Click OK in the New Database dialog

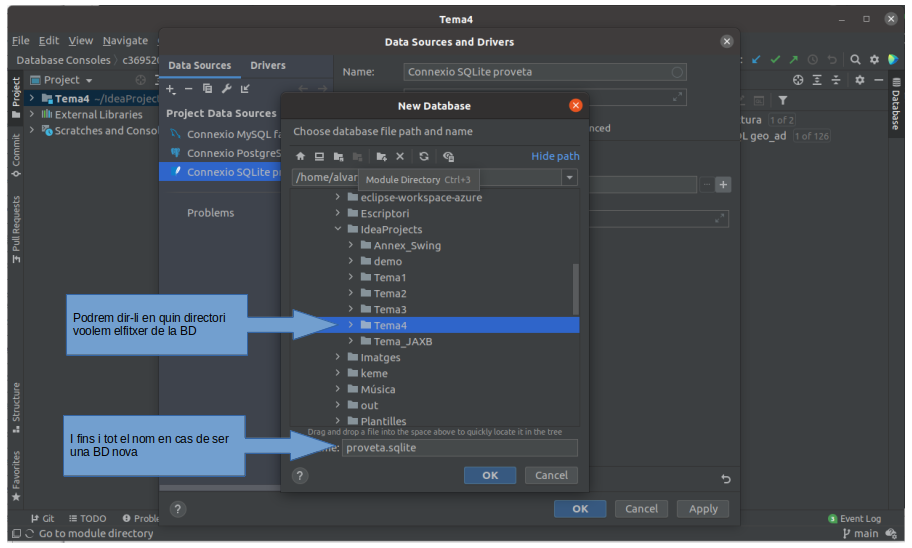click(490, 475)
